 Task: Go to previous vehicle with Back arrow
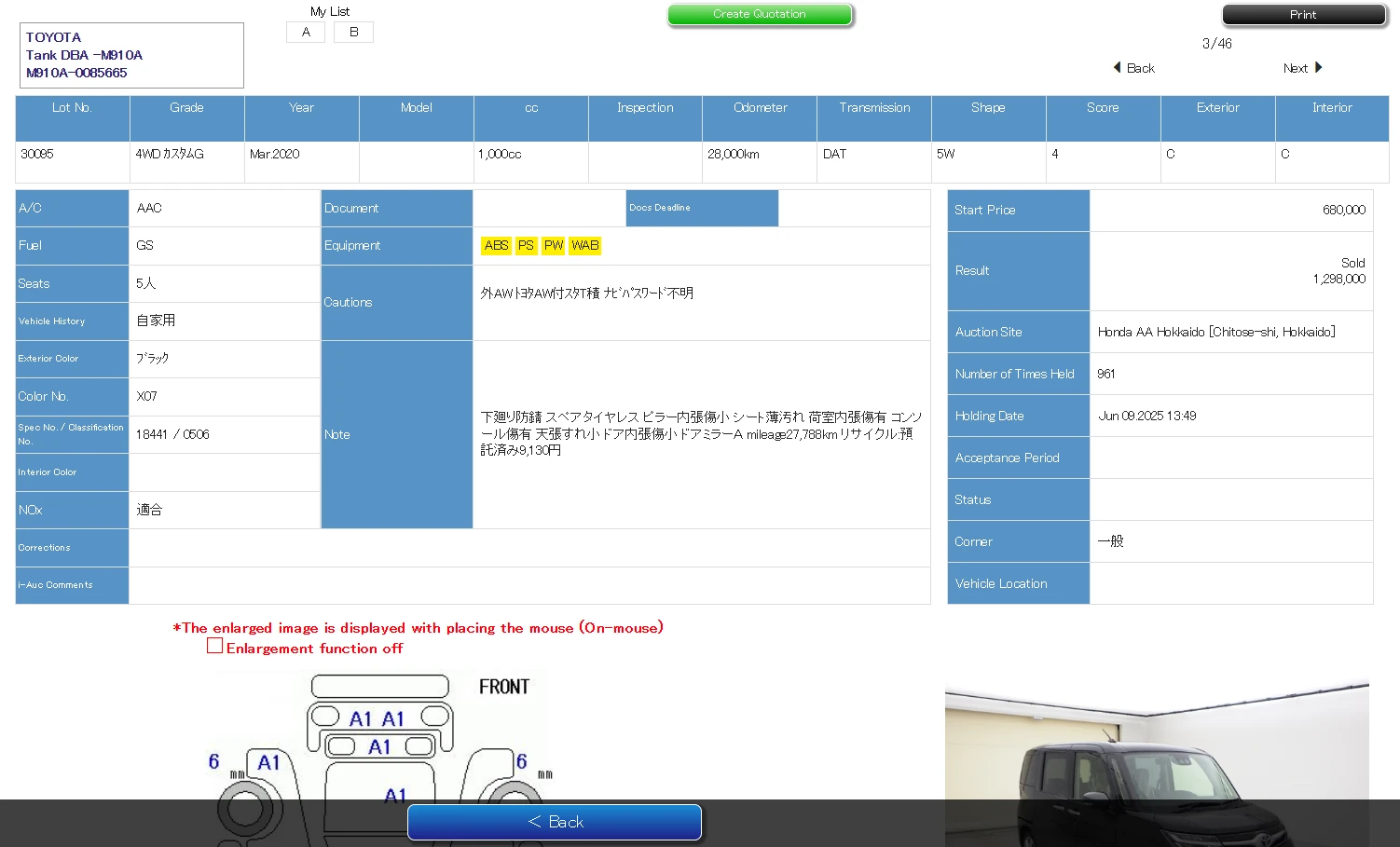(1133, 68)
